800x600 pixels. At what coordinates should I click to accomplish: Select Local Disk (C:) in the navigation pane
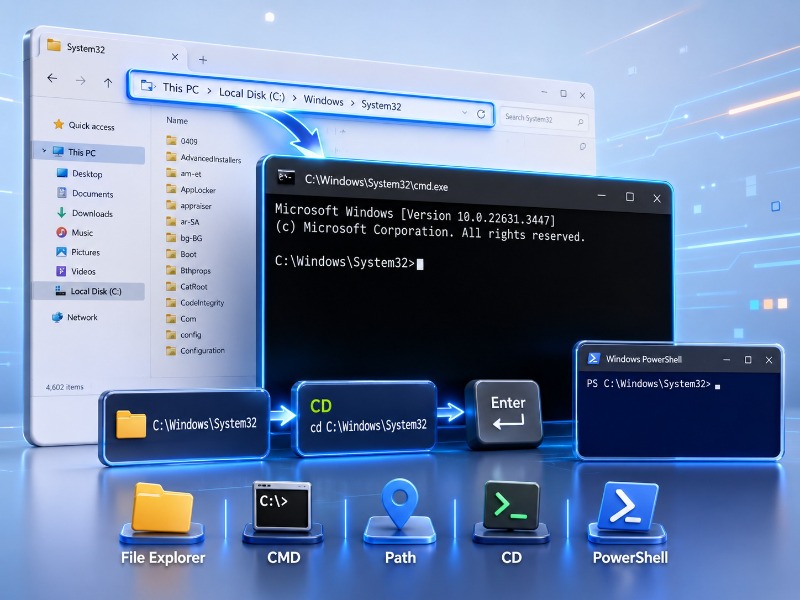point(88,291)
